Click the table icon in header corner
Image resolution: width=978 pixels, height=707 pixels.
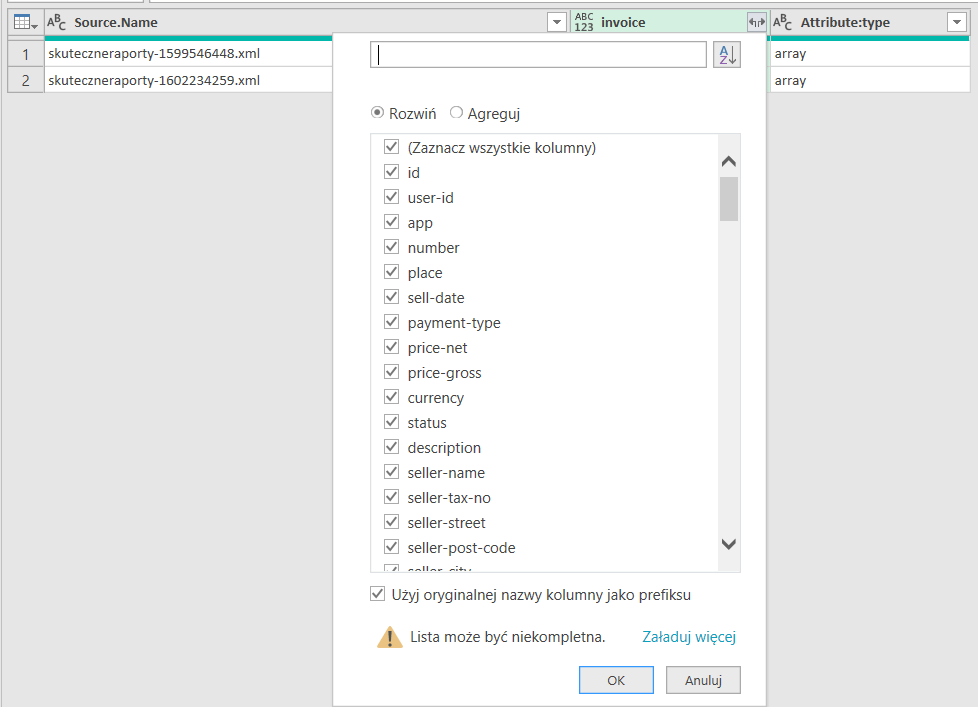25,22
